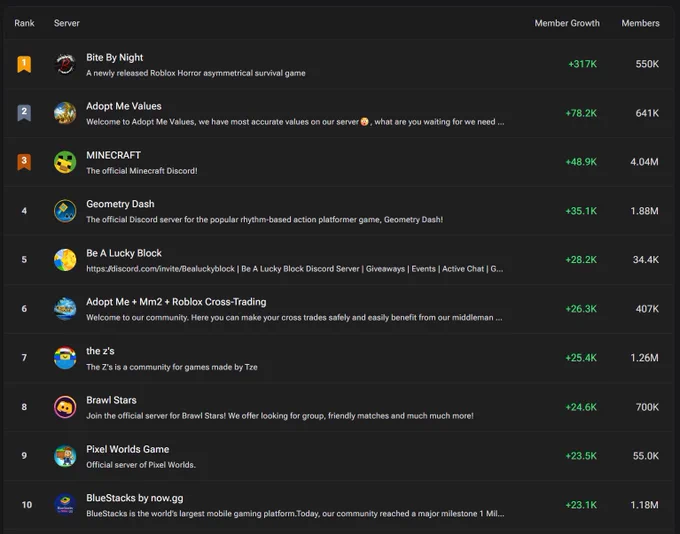Click the 1.26M members count
This screenshot has width=680, height=534.
pyautogui.click(x=644, y=358)
